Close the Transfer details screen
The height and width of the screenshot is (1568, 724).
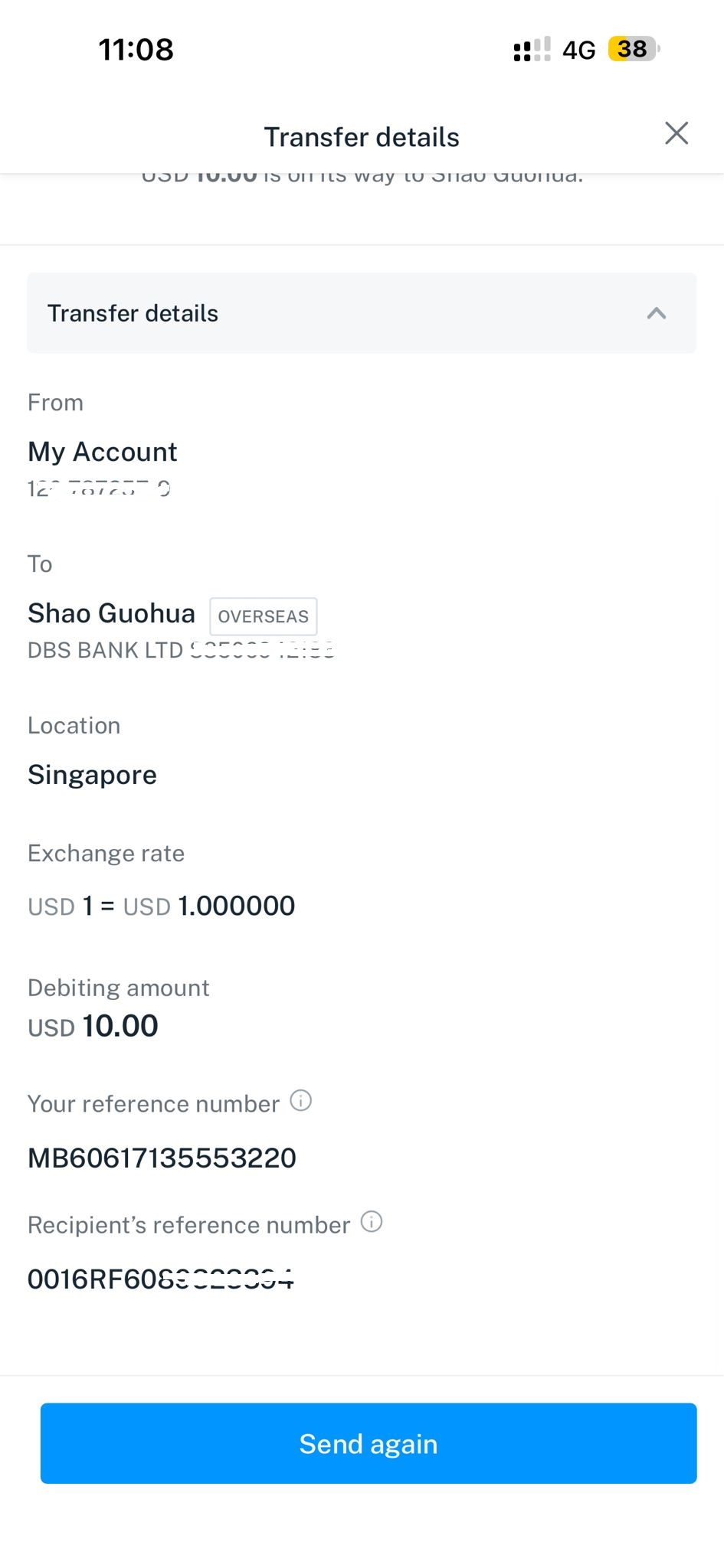tap(676, 133)
